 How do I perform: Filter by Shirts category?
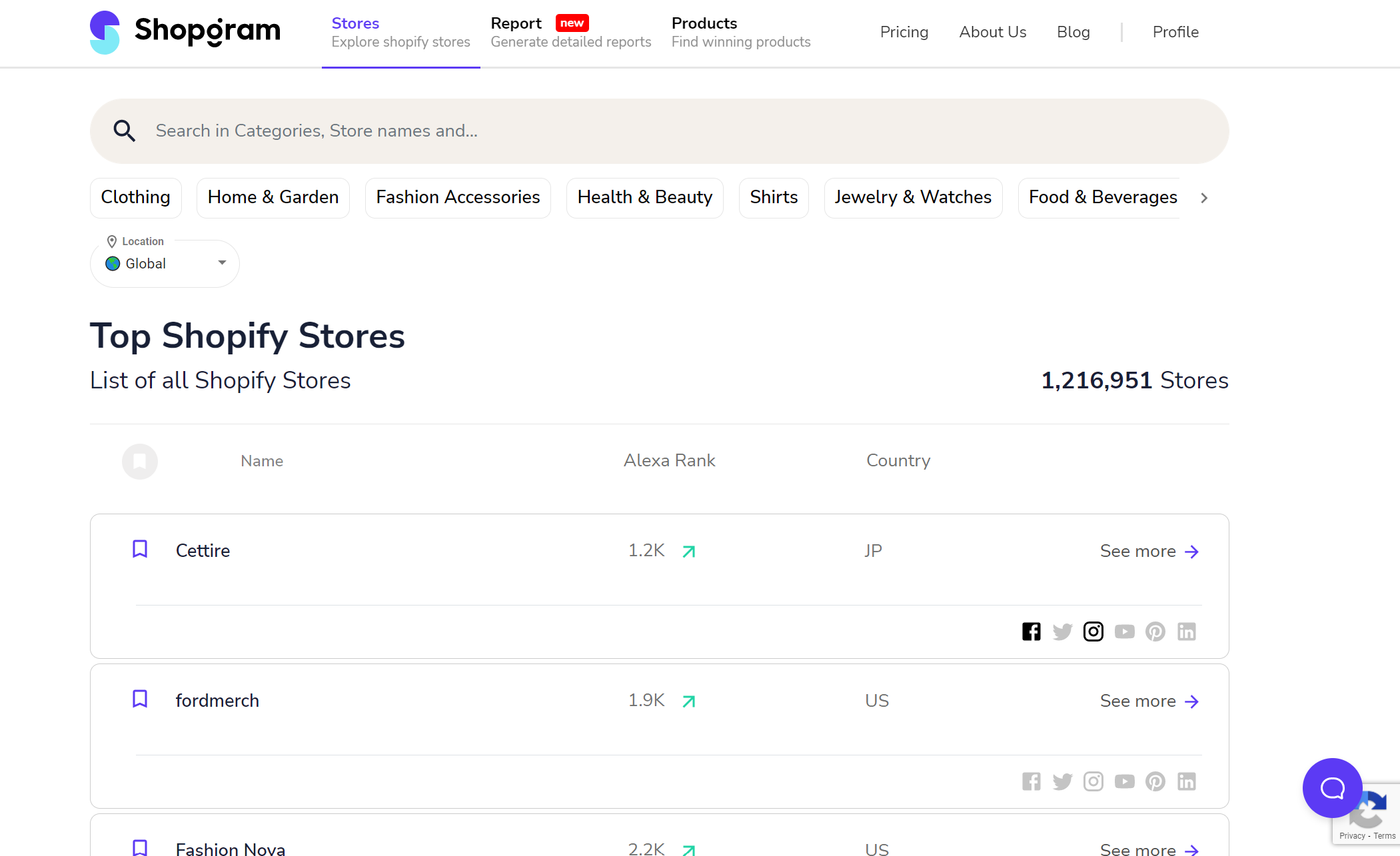coord(774,198)
